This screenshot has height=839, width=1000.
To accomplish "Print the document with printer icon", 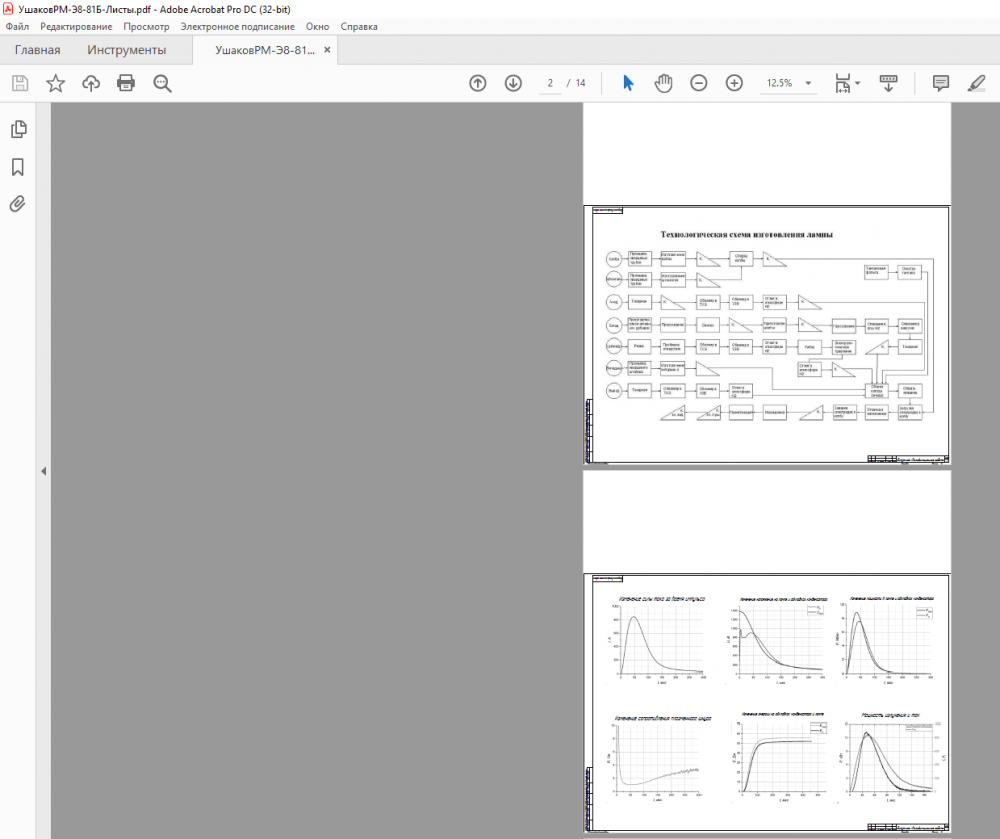I will [x=126, y=83].
